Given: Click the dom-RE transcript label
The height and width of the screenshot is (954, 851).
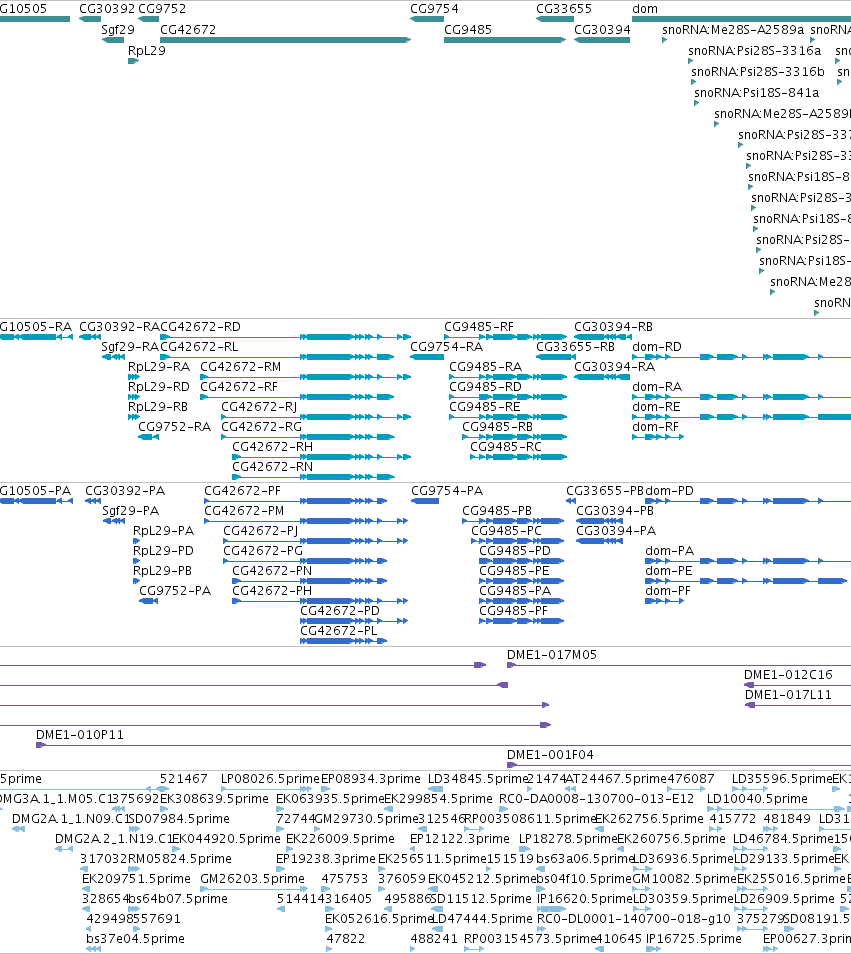Looking at the screenshot, I should click(x=656, y=407).
